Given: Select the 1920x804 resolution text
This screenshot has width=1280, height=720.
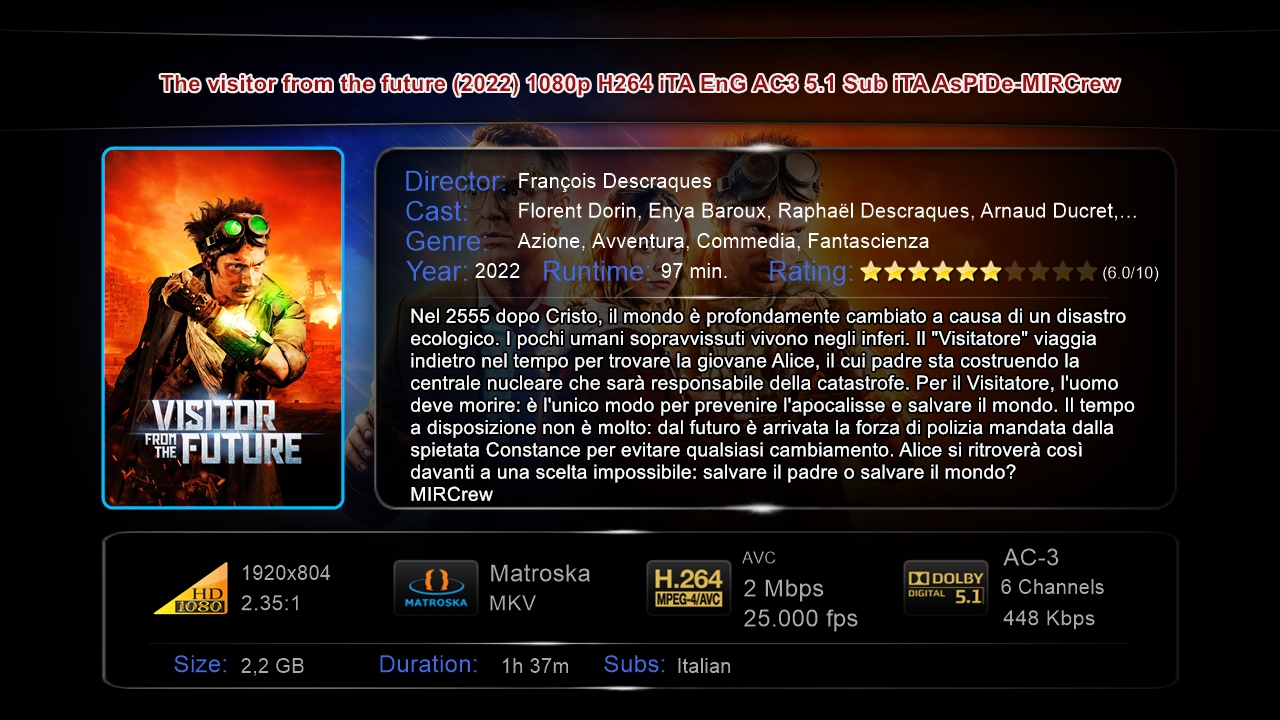Looking at the screenshot, I should pos(286,573).
